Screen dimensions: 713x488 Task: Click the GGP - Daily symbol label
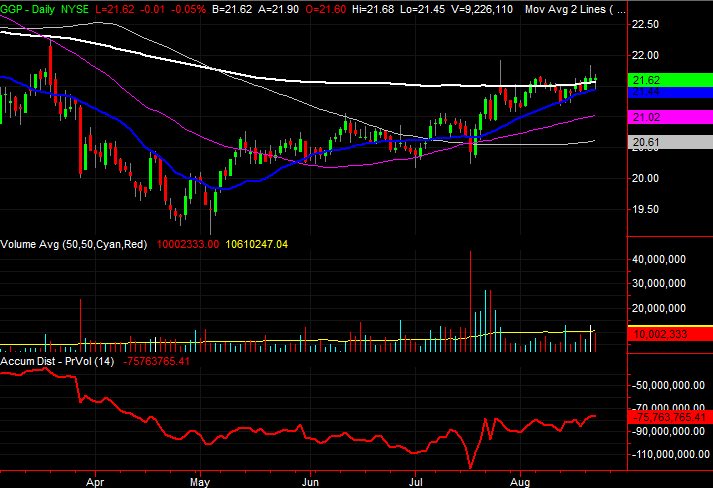click(27, 9)
